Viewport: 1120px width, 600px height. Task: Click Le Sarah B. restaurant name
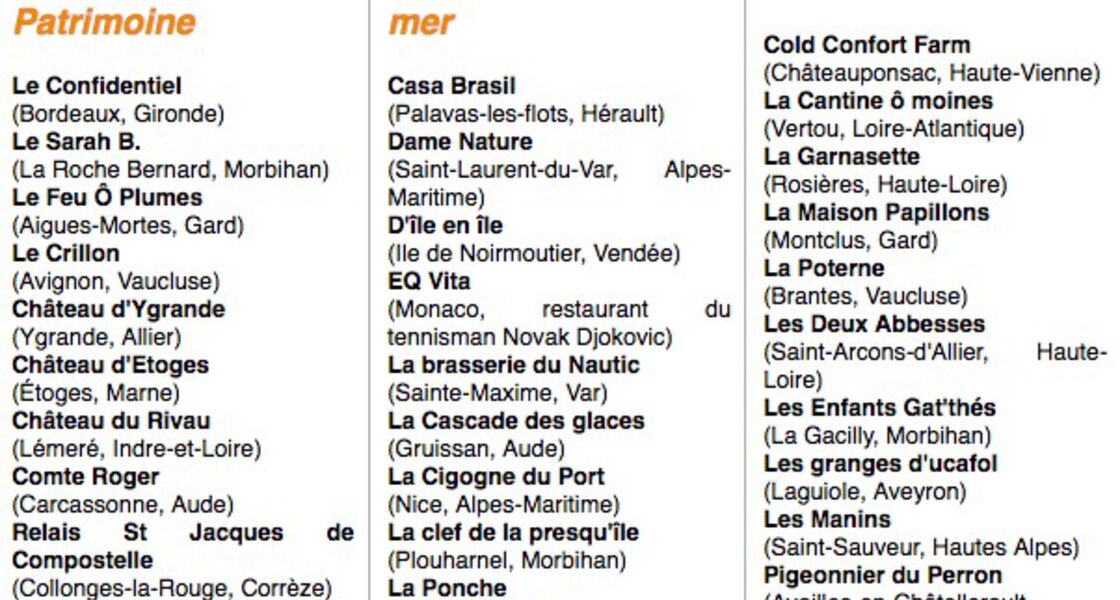click(x=76, y=142)
